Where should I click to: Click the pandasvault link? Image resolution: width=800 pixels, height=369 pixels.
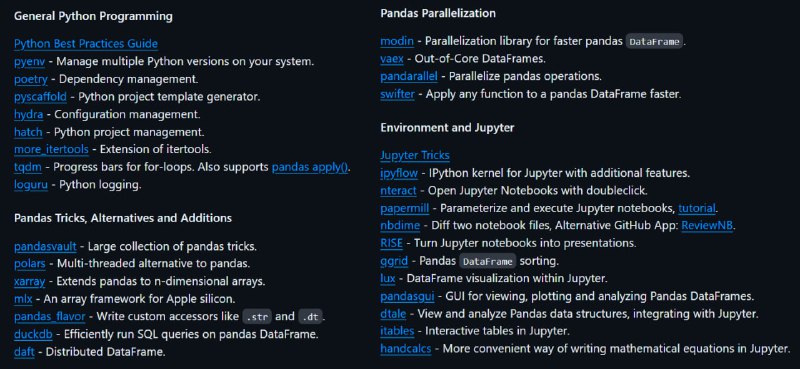45,247
